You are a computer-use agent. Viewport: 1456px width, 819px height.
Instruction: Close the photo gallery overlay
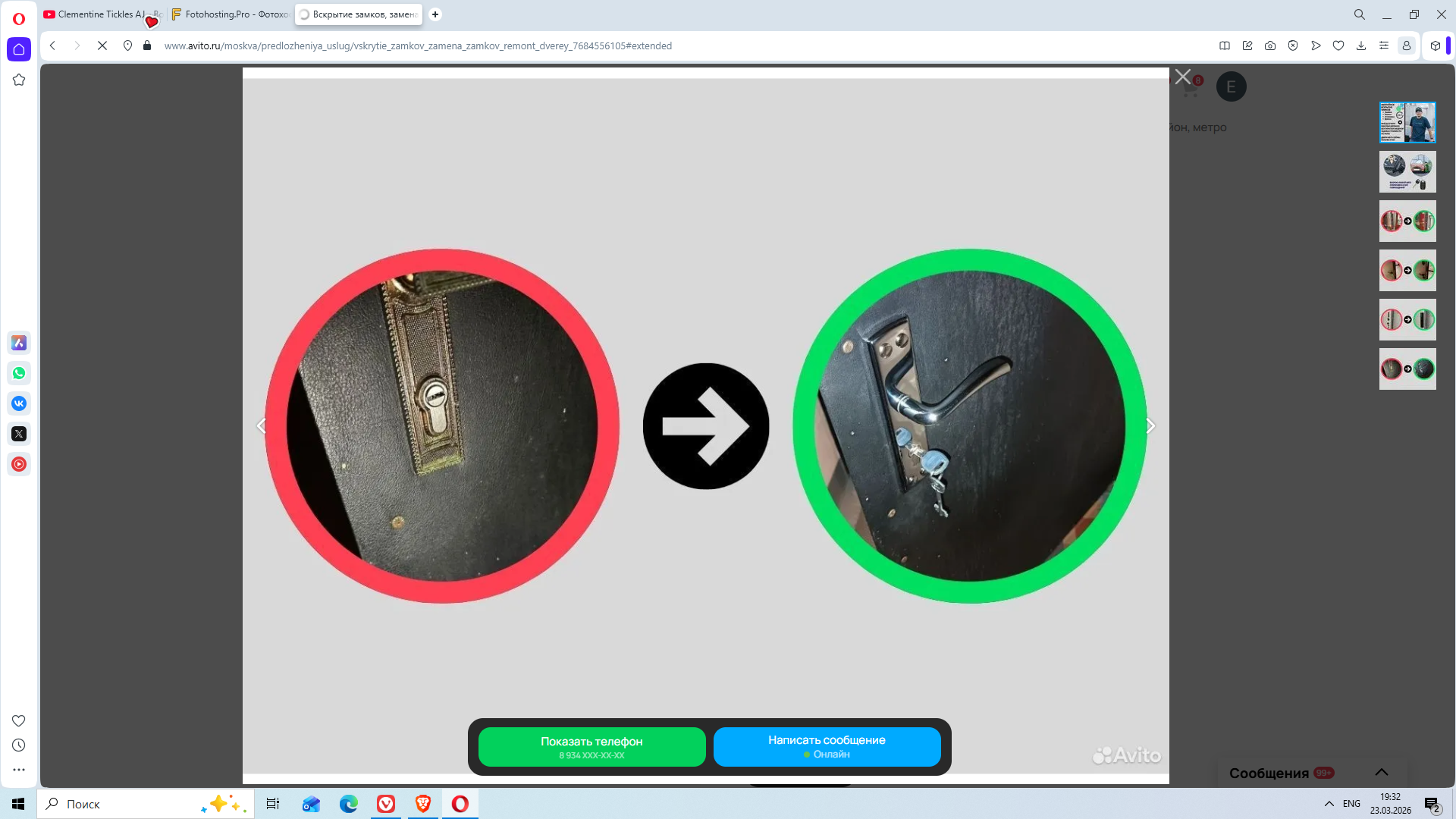1182,77
